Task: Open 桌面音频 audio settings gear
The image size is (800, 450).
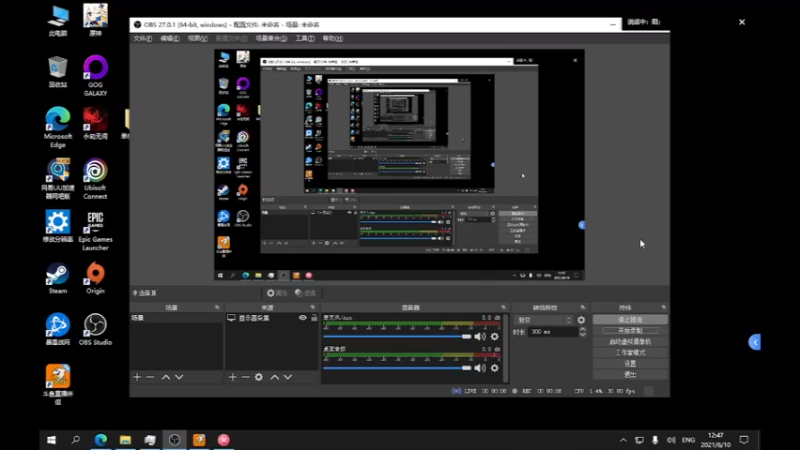Action: coord(494,368)
